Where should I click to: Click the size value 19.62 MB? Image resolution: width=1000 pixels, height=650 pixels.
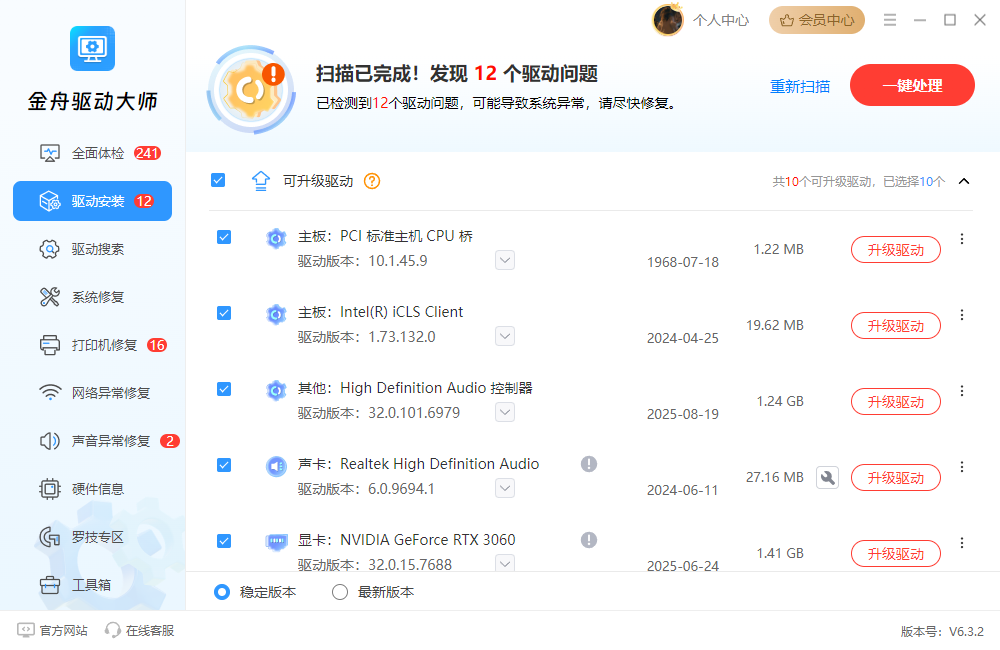click(x=775, y=325)
